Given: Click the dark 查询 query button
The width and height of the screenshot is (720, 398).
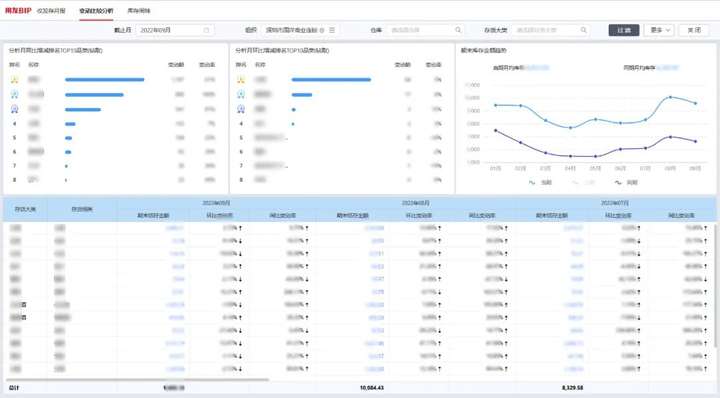Looking at the screenshot, I should (624, 30).
